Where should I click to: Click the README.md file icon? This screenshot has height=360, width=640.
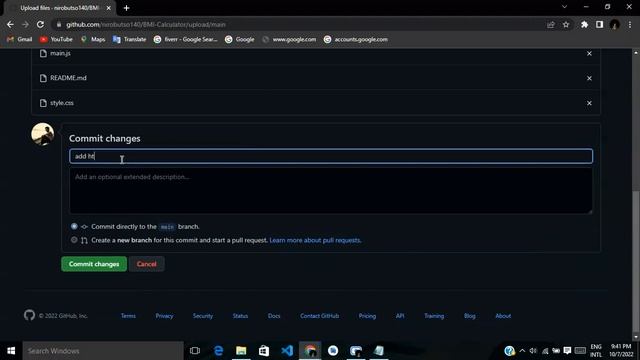click(x=43, y=78)
